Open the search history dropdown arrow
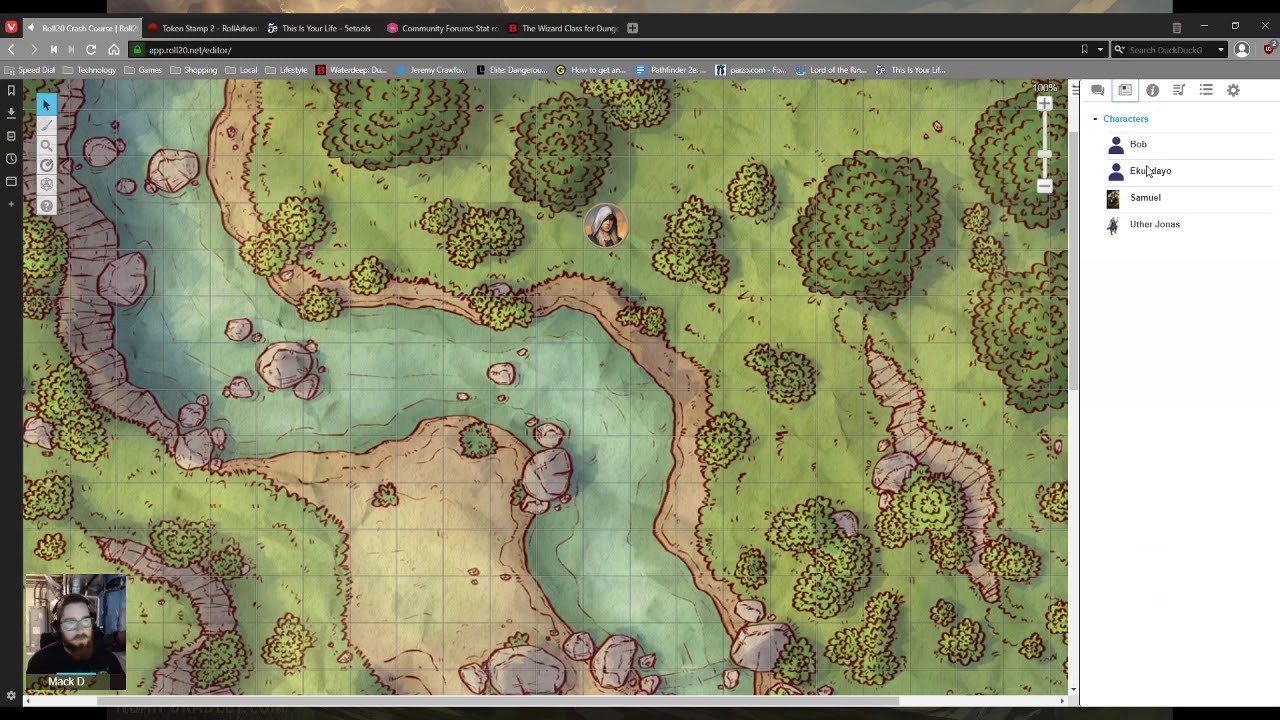Viewport: 1280px width, 720px height. tap(1221, 50)
